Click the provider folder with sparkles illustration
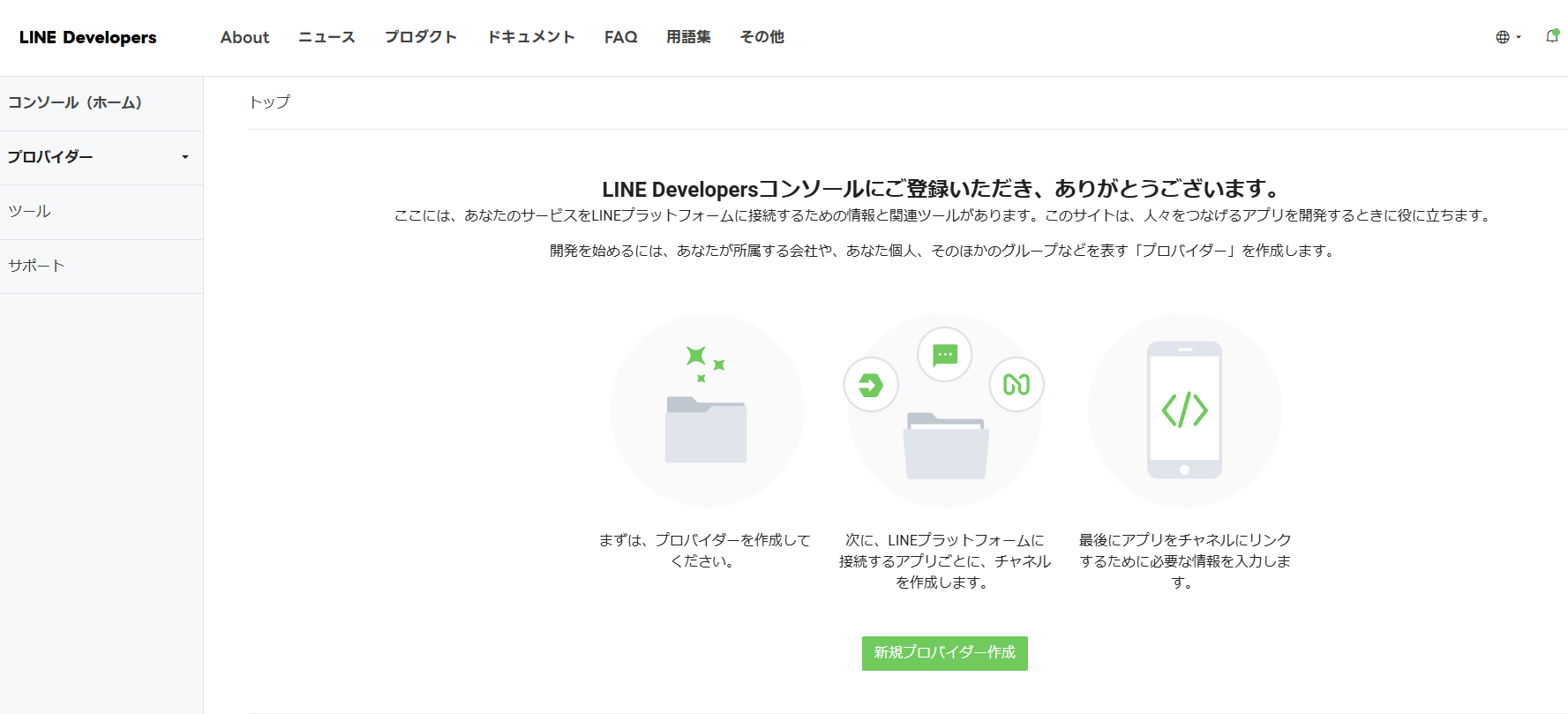The image size is (1568, 714). coord(706,410)
